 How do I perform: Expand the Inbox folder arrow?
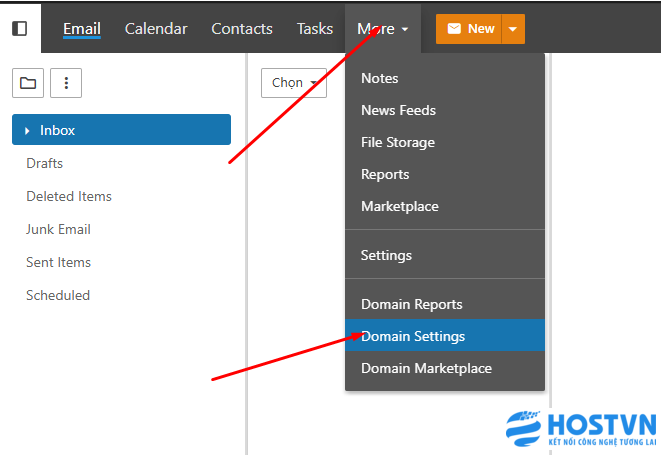[x=27, y=130]
